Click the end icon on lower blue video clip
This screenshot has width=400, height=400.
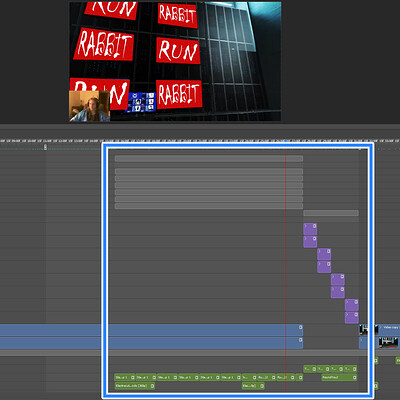point(300,340)
